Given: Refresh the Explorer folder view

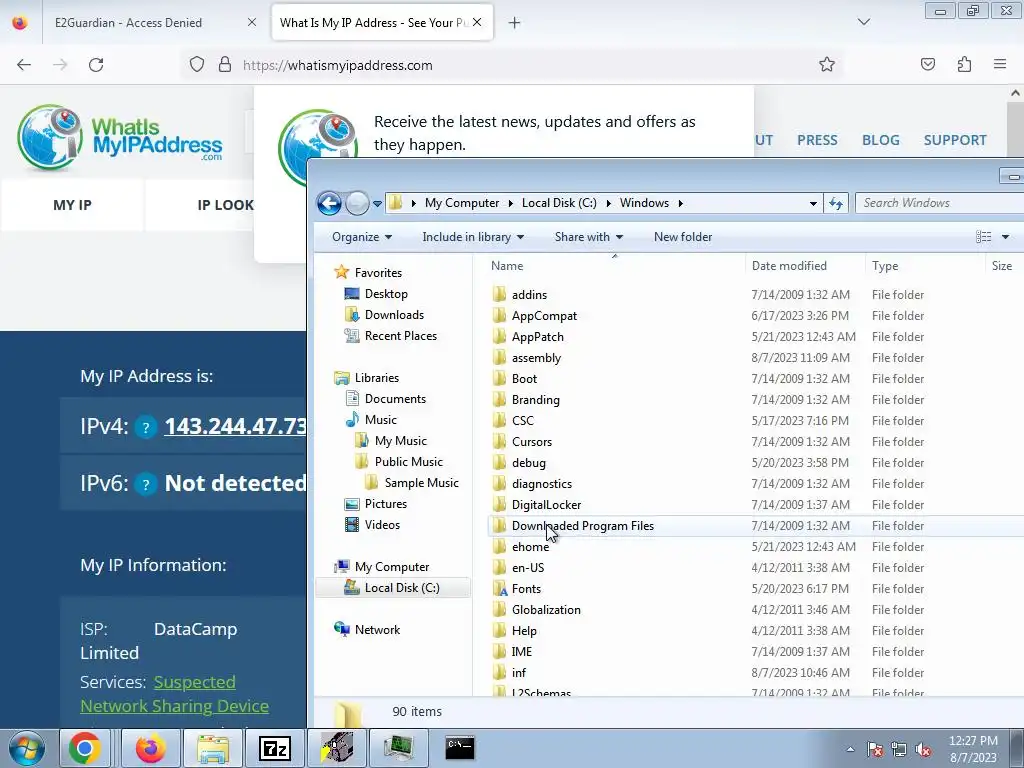Looking at the screenshot, I should [x=836, y=204].
